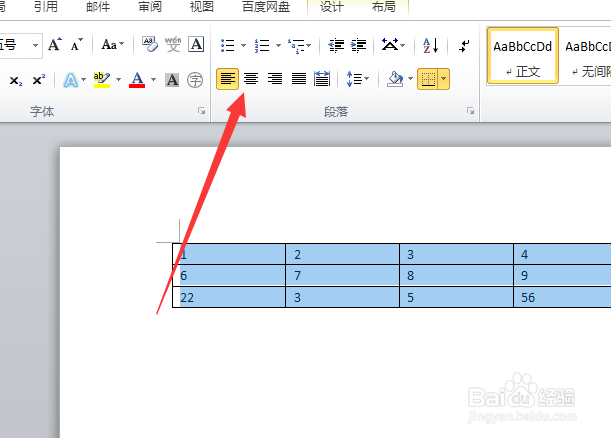Apply yellow text highlight color
This screenshot has width=611, height=438.
click(x=102, y=80)
